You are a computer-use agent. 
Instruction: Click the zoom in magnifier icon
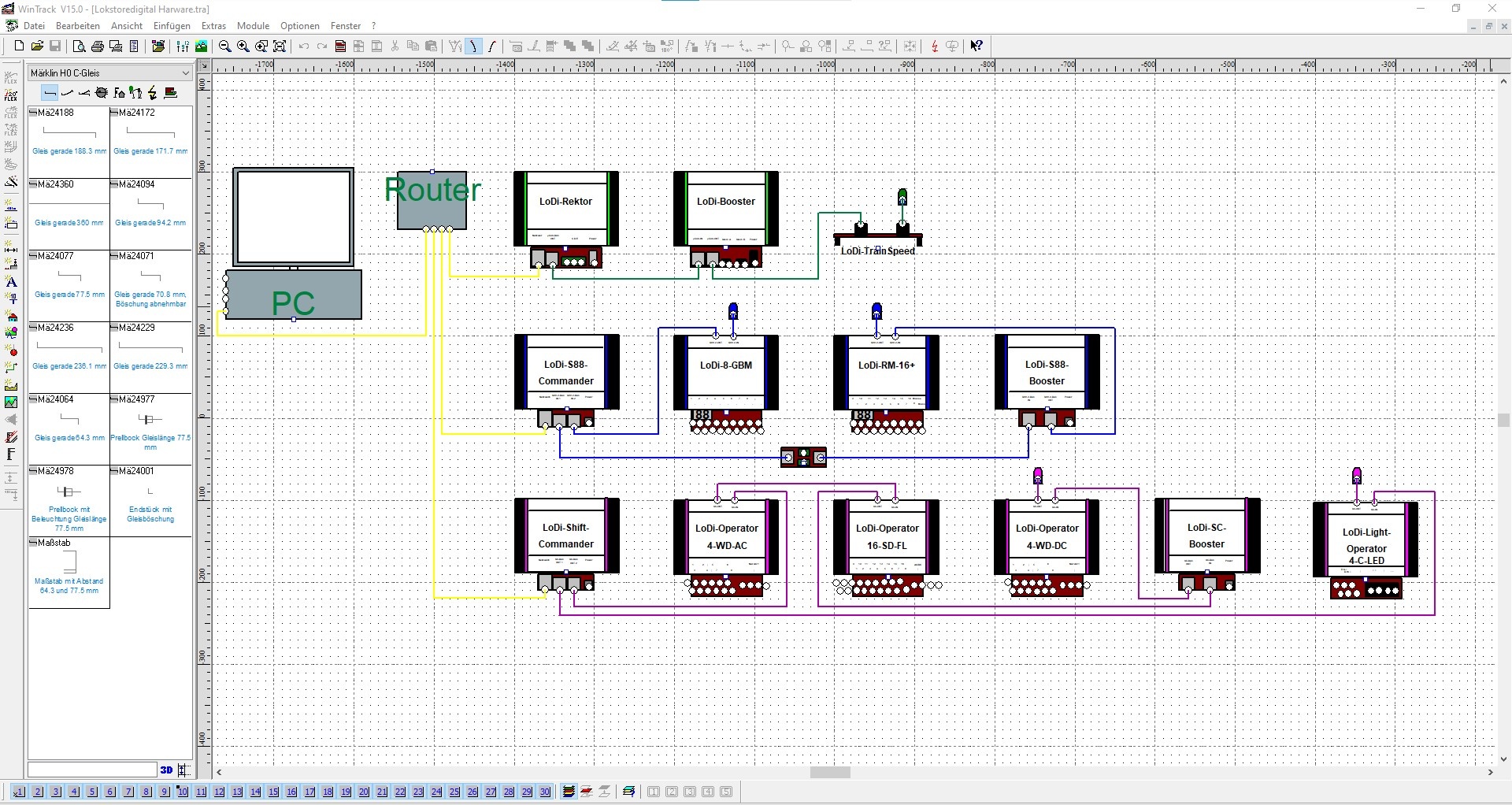tap(243, 46)
